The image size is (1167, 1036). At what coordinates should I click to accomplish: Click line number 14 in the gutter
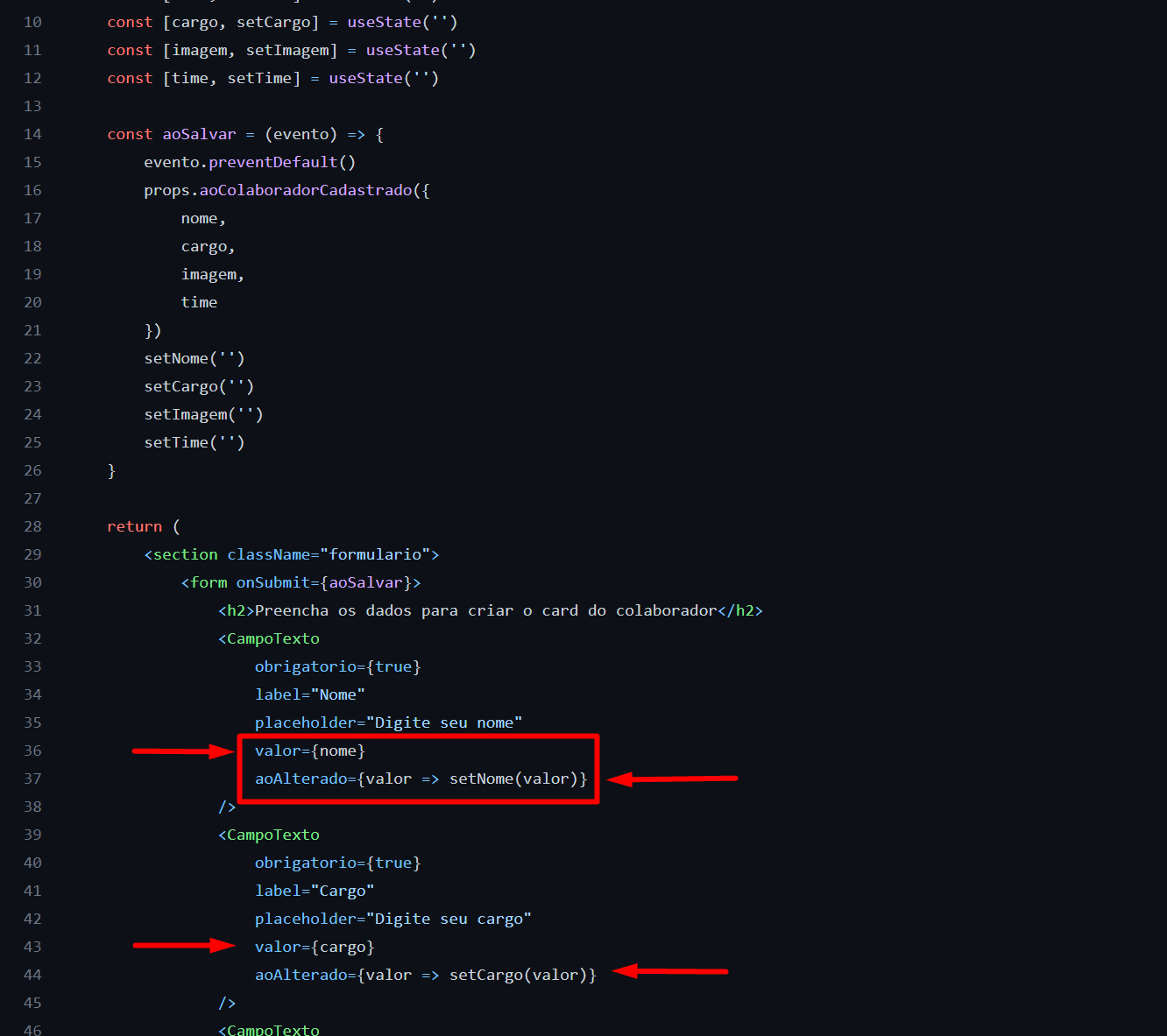point(32,134)
